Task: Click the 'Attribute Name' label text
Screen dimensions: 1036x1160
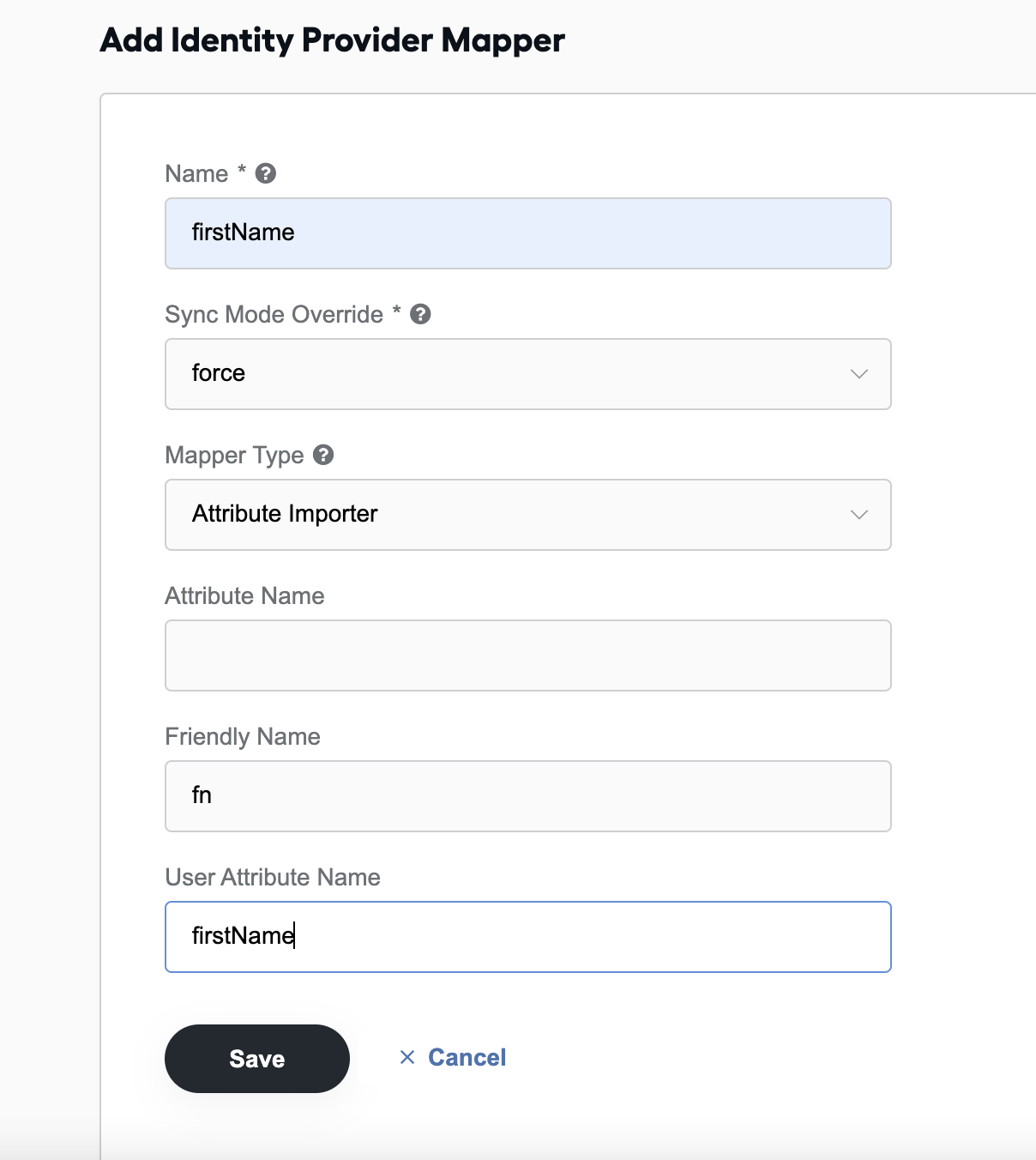Action: [244, 595]
